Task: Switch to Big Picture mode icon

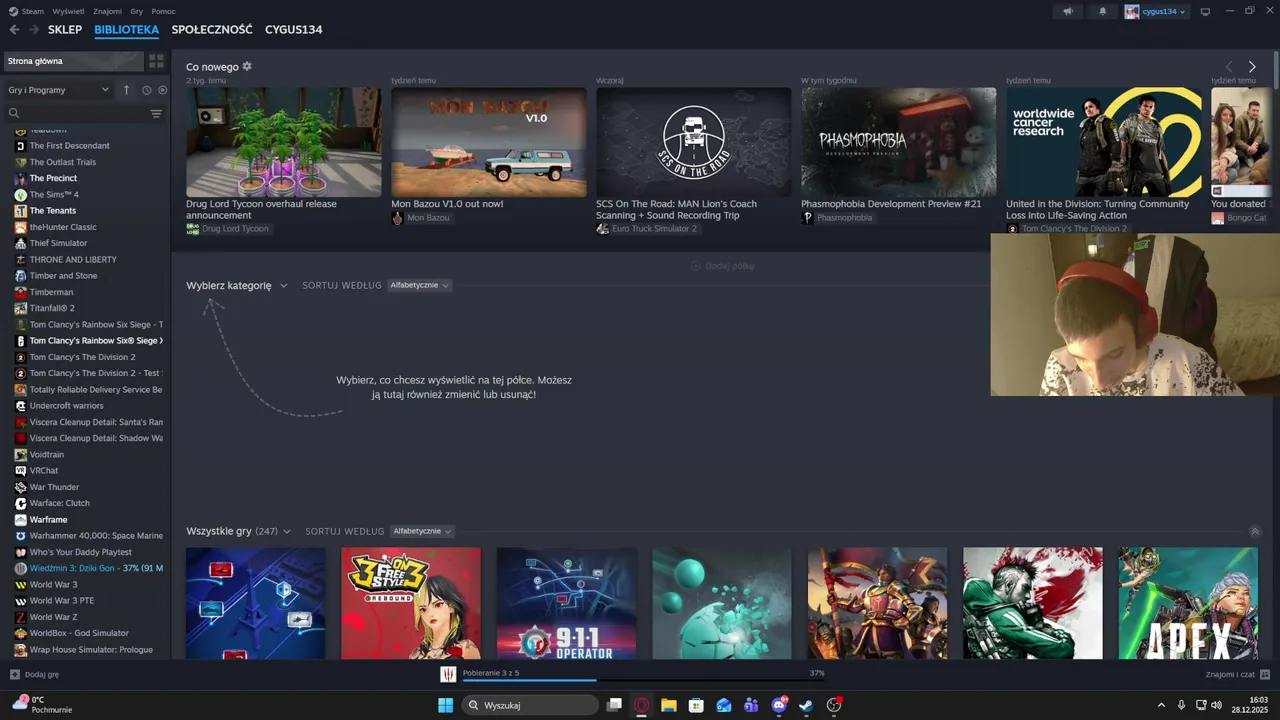Action: [x=1205, y=11]
